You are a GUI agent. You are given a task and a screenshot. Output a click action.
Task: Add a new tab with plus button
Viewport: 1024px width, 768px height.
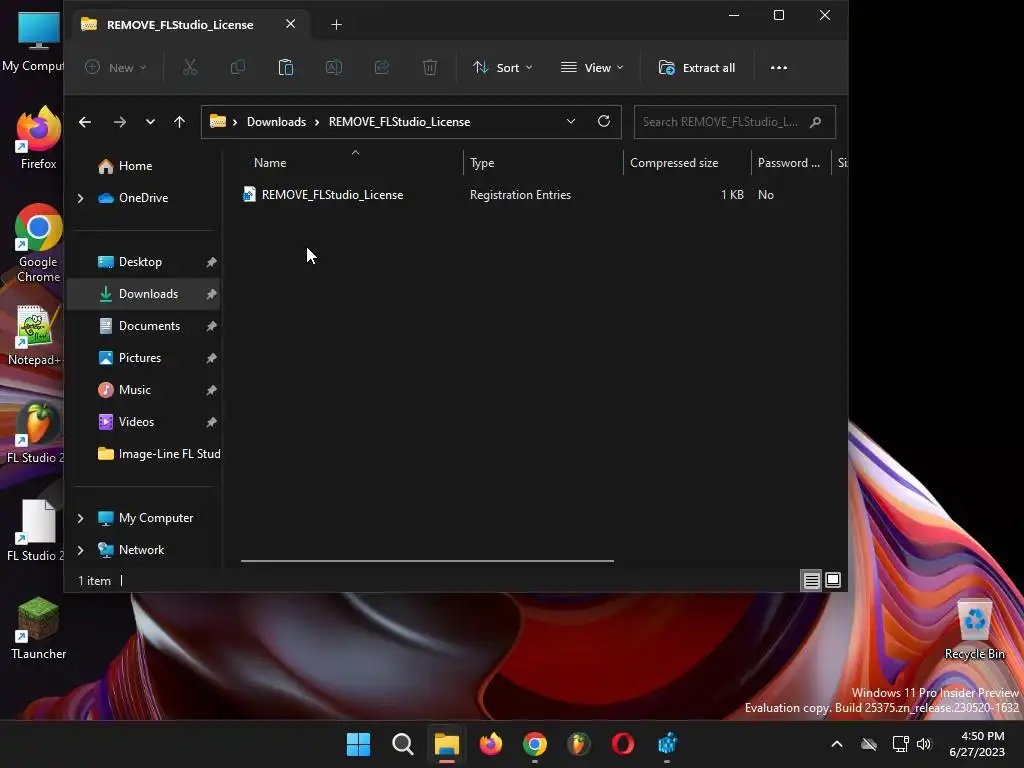point(336,25)
